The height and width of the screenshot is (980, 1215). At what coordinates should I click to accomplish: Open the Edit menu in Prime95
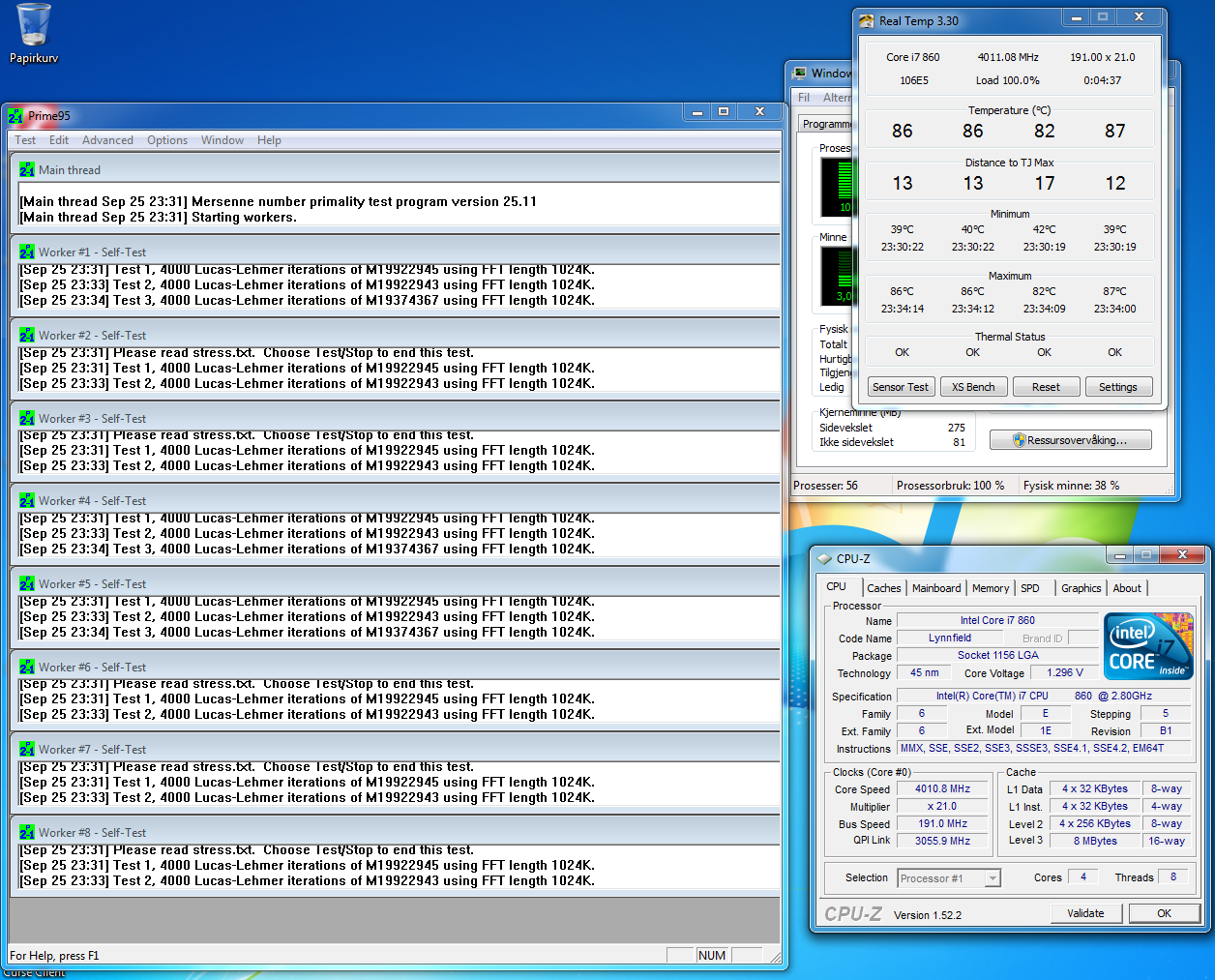pos(59,140)
